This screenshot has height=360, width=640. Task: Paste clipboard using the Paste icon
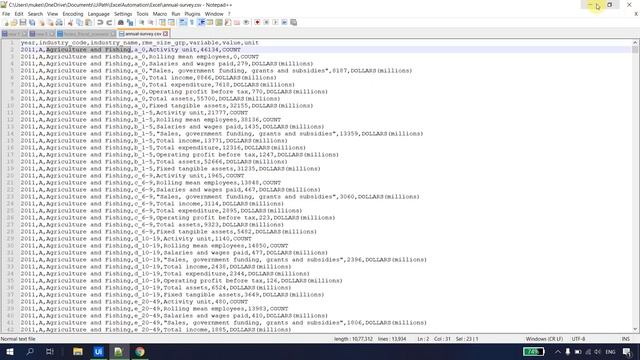pyautogui.click(x=88, y=22)
